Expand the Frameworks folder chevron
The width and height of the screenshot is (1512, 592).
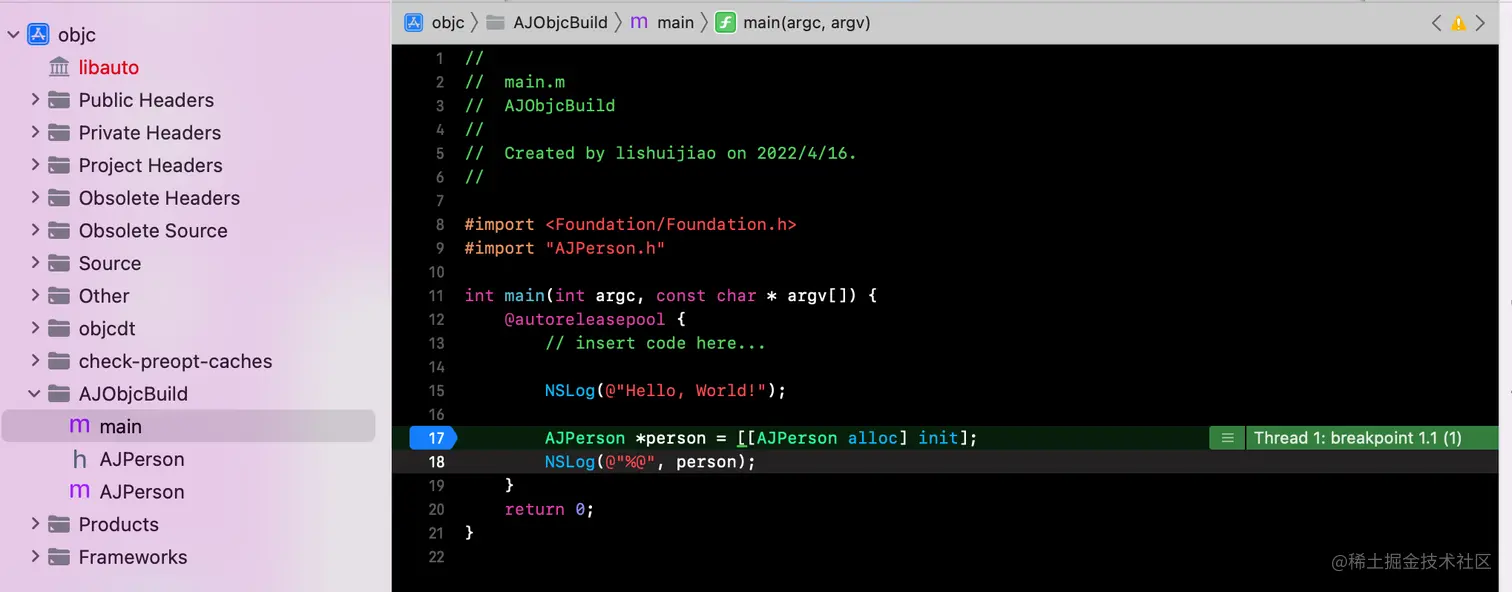click(35, 557)
